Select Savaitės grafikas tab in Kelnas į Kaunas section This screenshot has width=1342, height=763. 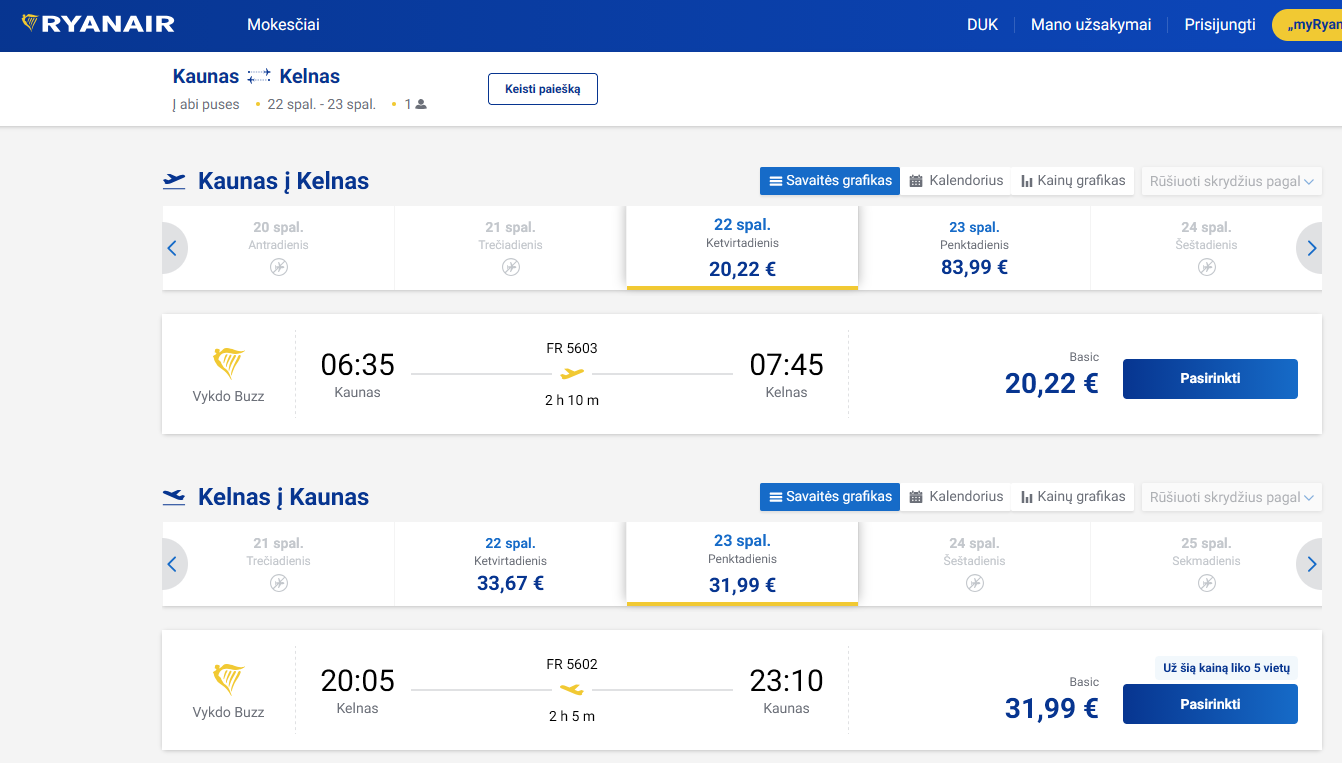click(830, 497)
